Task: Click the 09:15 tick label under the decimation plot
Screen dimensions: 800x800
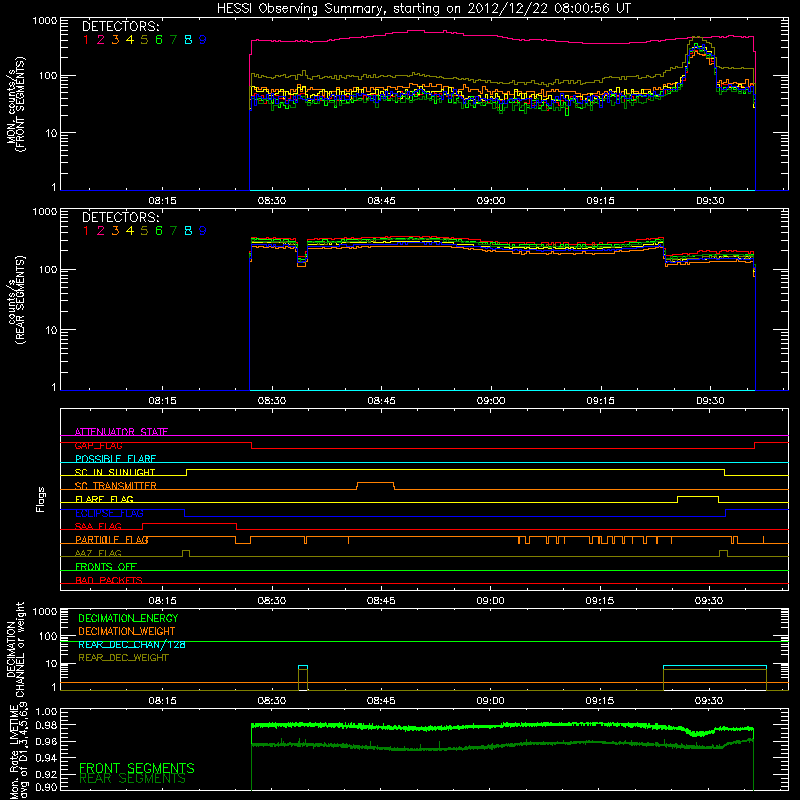Action: pyautogui.click(x=599, y=701)
